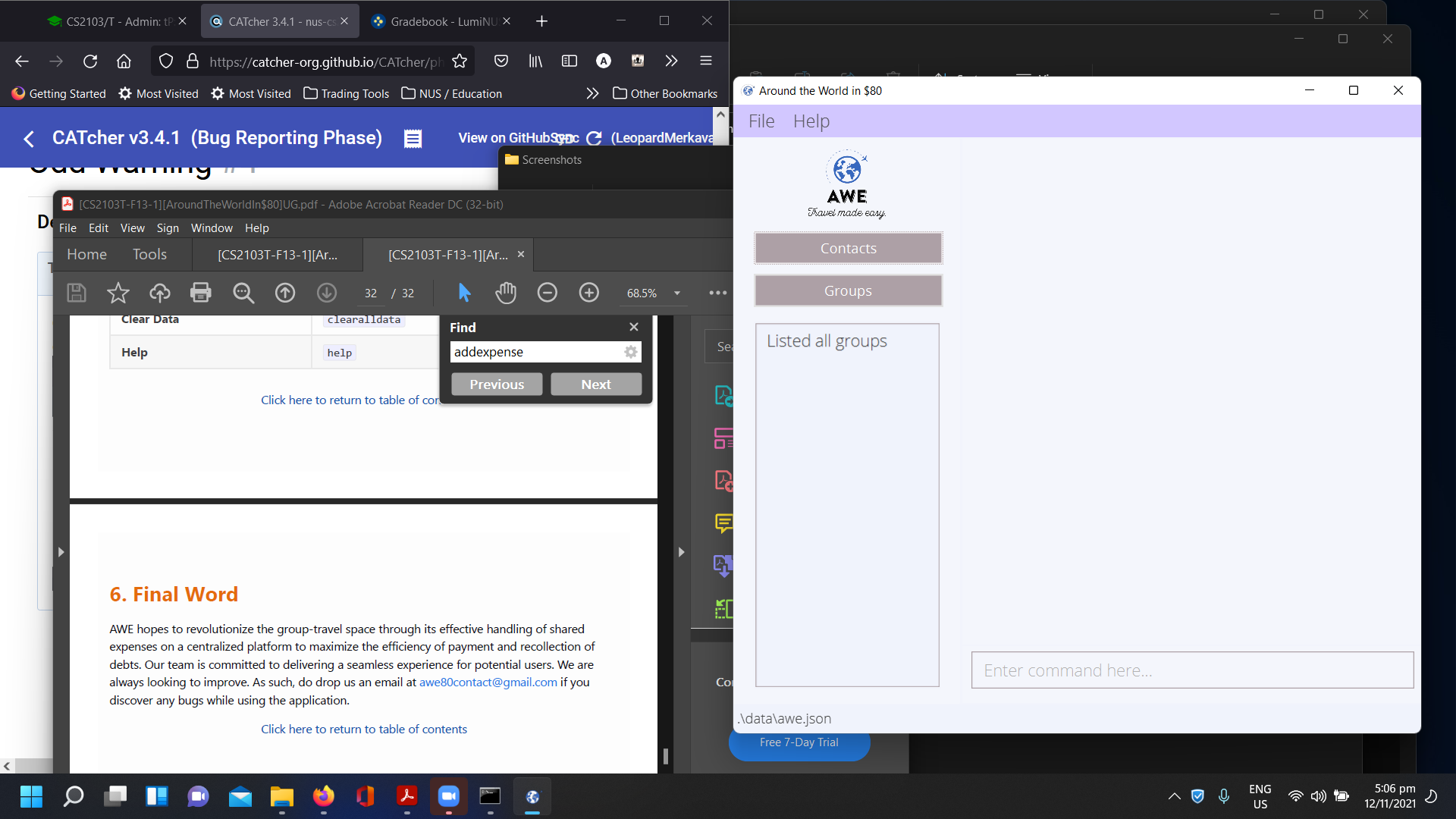Expand Acrobat left navigation pane arrow
1456x819 pixels.
pyautogui.click(x=61, y=552)
